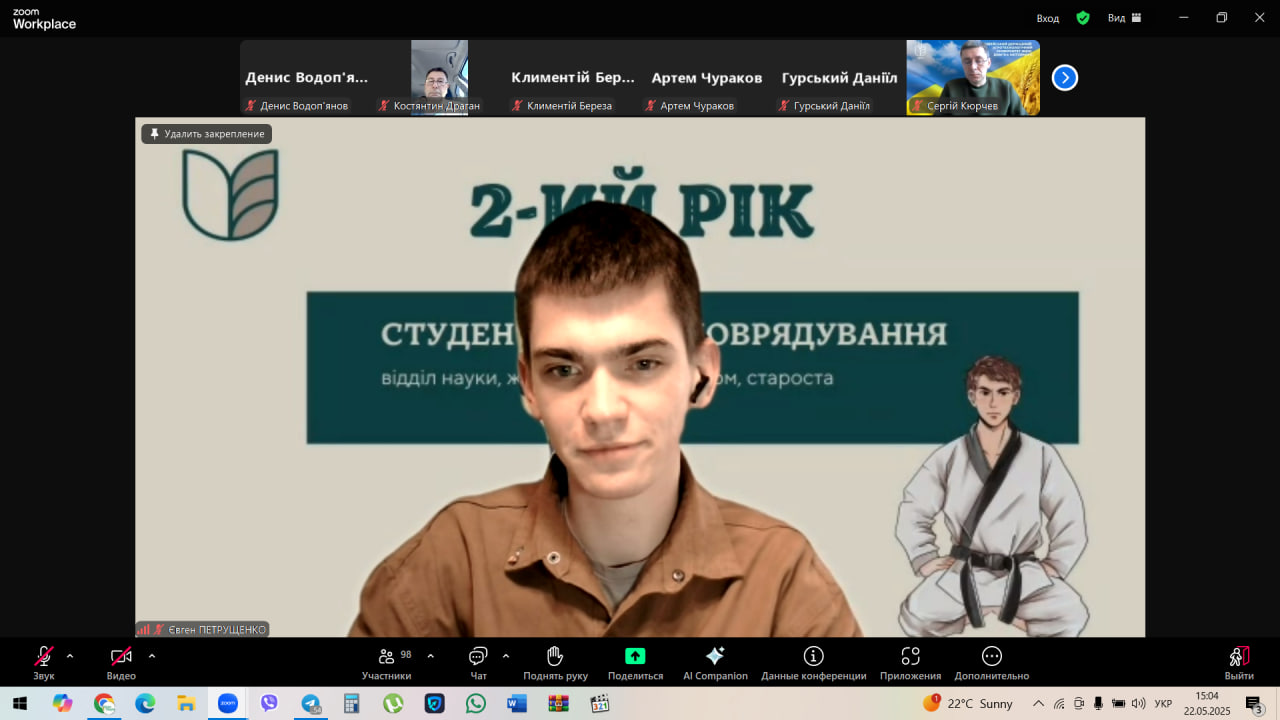Expand audio options arrow next to Звук
This screenshot has width=1280, height=720.
(70, 656)
